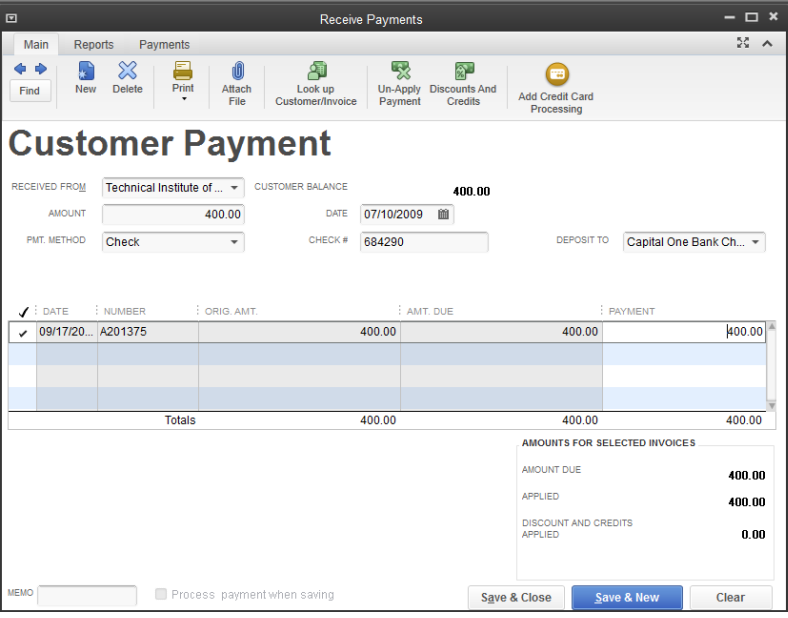This screenshot has width=788, height=618.
Task: Click the Delete icon
Action: [127, 71]
